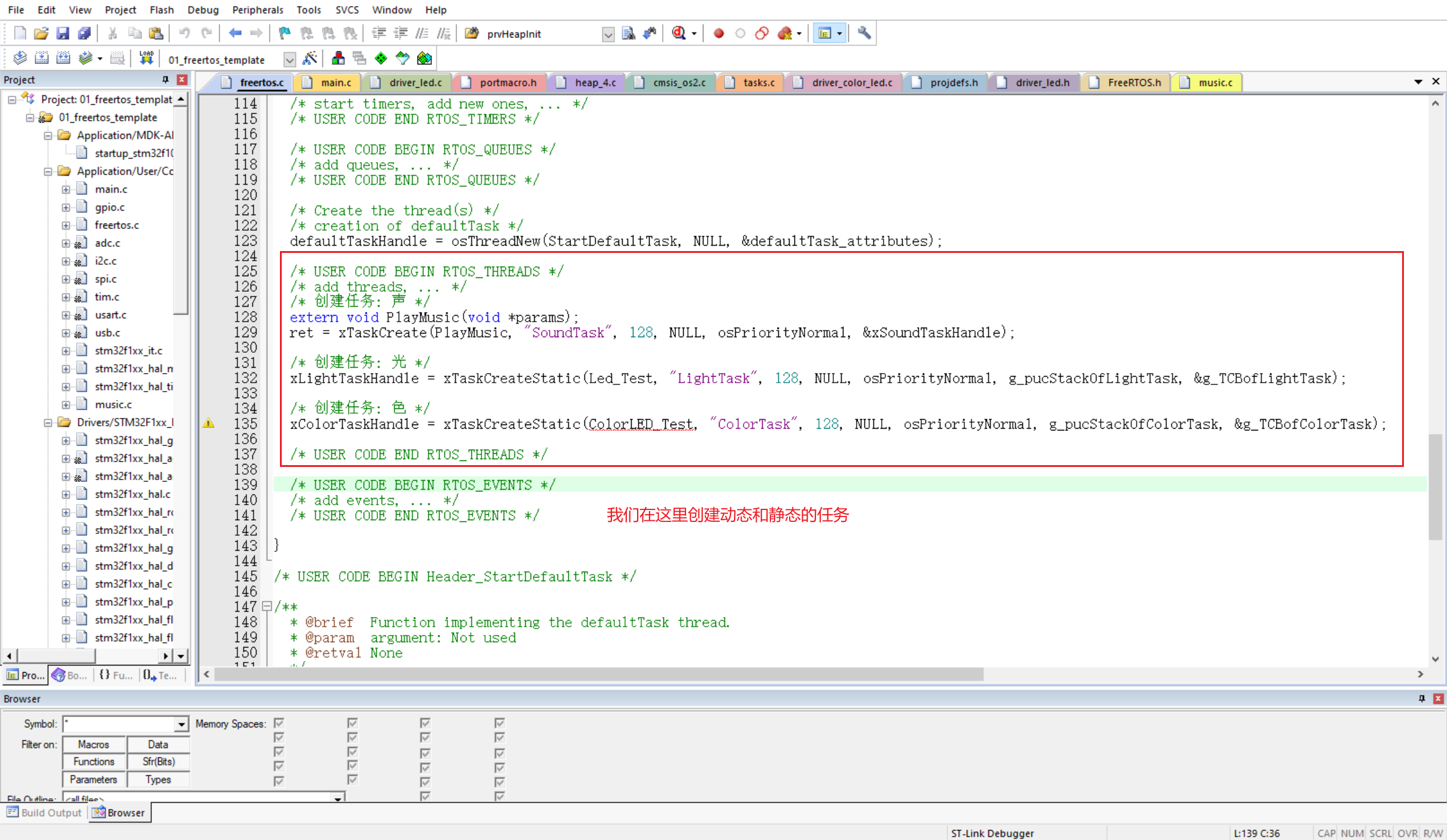Click the editor vertical scrollbar thumb

1435,487
